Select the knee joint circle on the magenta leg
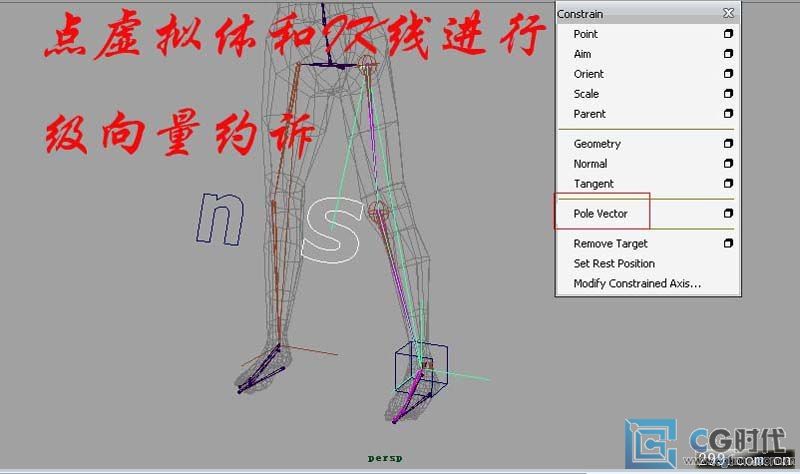The height and width of the screenshot is (474, 800). click(x=379, y=211)
